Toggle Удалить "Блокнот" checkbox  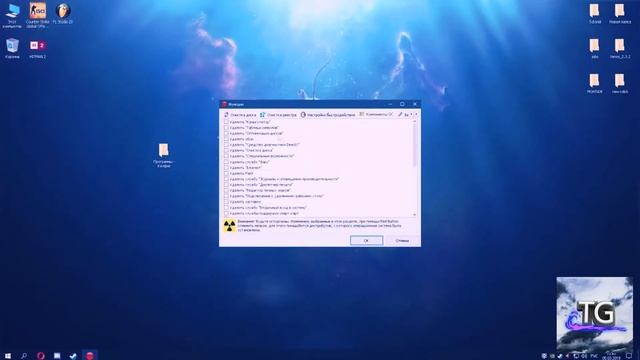(226, 168)
